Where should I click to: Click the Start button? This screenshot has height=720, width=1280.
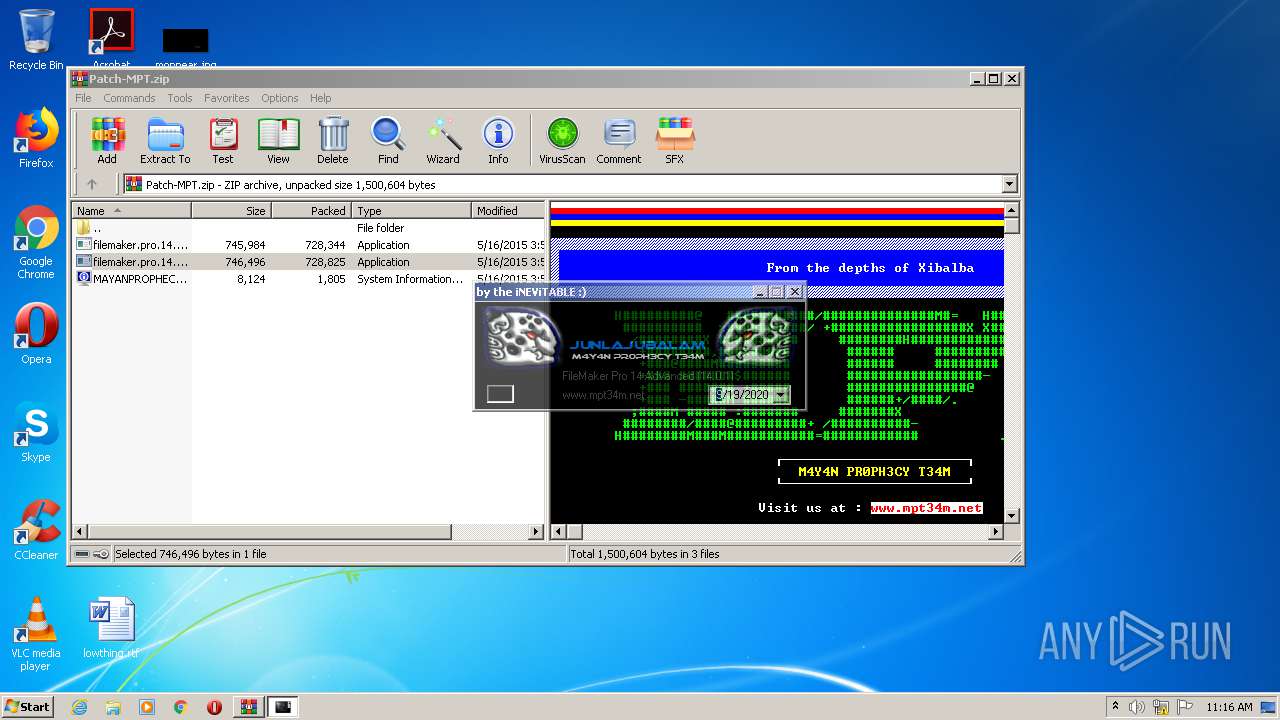point(28,707)
